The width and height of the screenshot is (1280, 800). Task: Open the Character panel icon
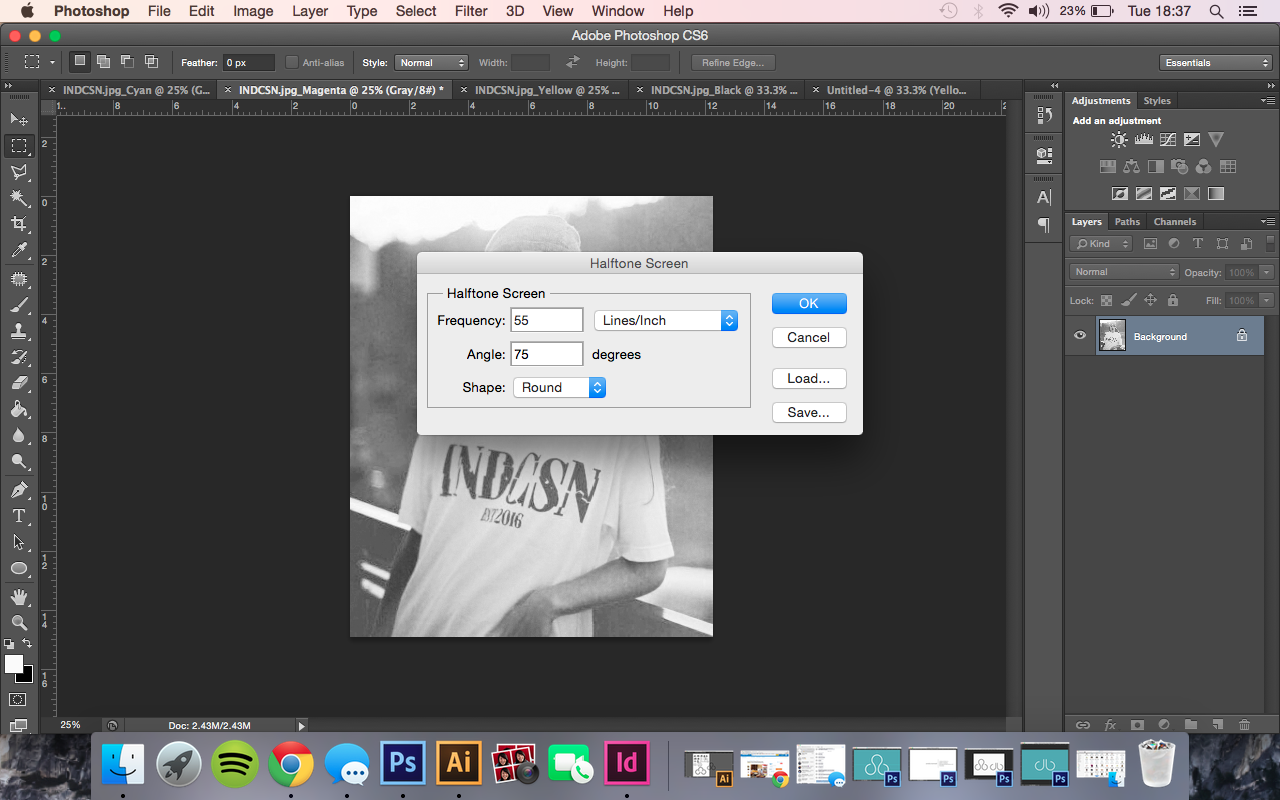tap(1044, 197)
